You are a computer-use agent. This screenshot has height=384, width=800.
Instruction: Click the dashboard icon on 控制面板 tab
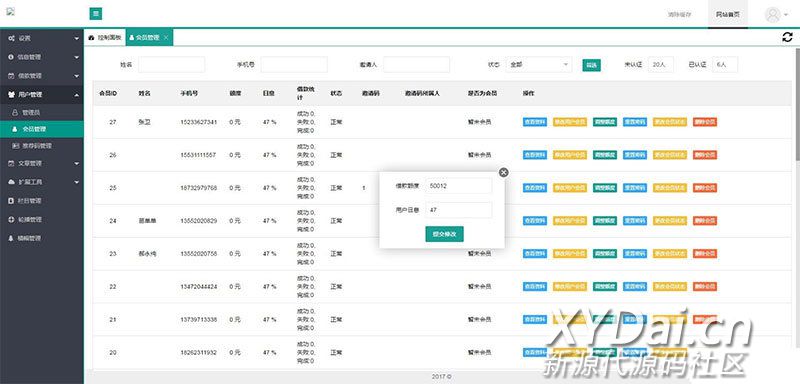coord(91,38)
